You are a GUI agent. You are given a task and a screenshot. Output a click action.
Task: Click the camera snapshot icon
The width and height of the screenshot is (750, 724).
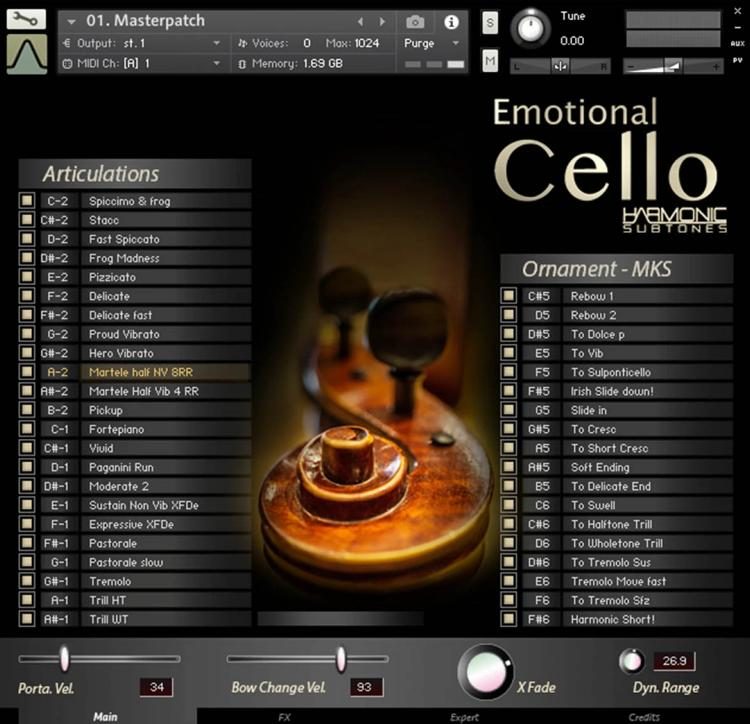tap(415, 22)
